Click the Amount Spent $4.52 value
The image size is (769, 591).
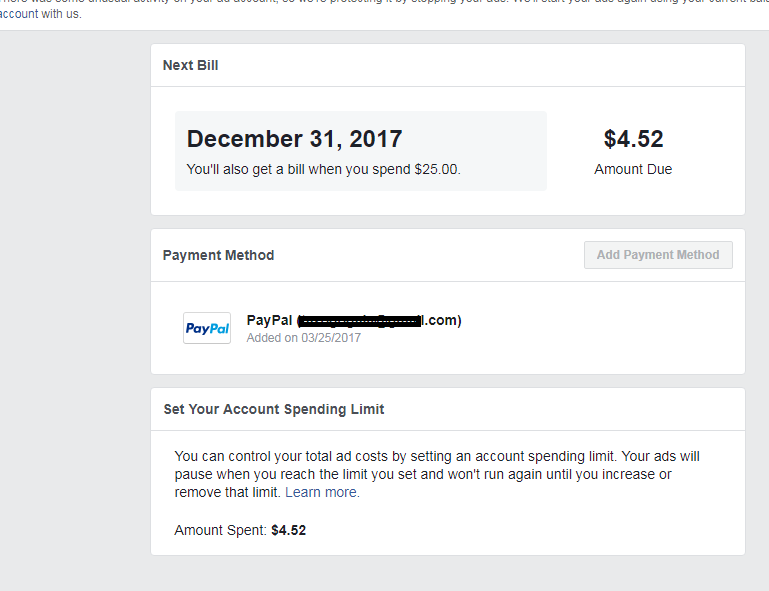[288, 530]
